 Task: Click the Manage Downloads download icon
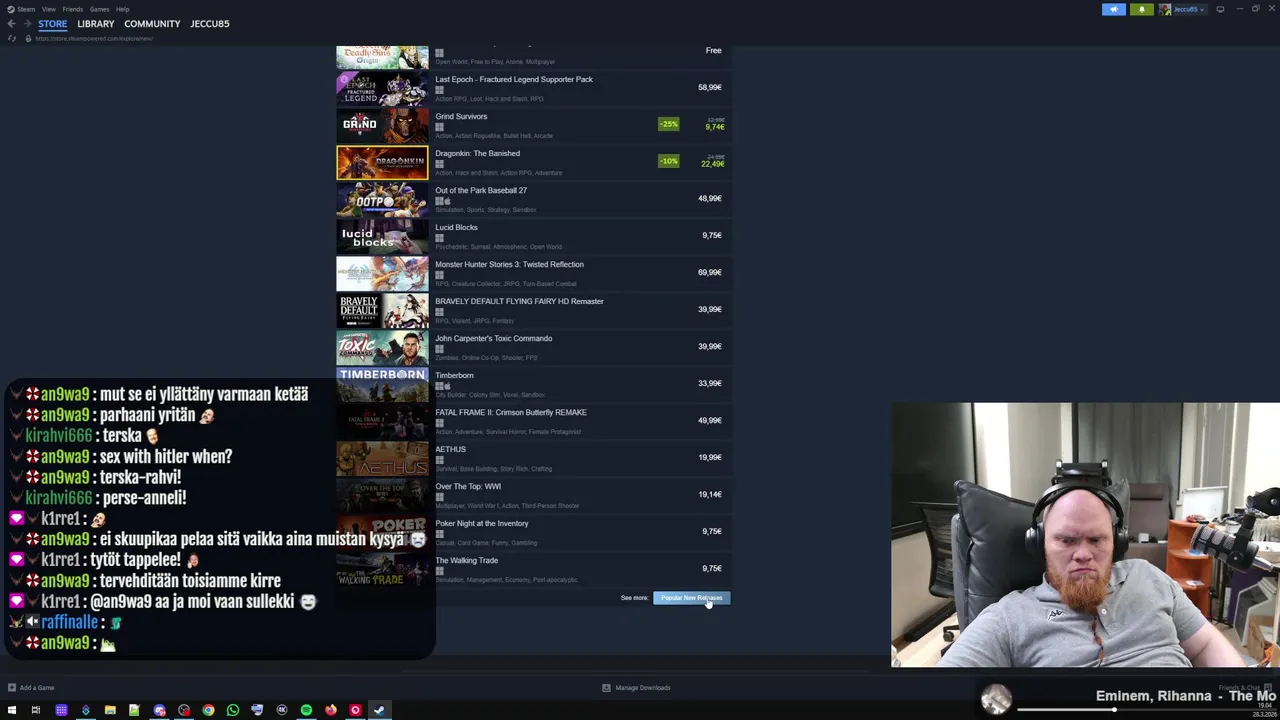(x=606, y=688)
